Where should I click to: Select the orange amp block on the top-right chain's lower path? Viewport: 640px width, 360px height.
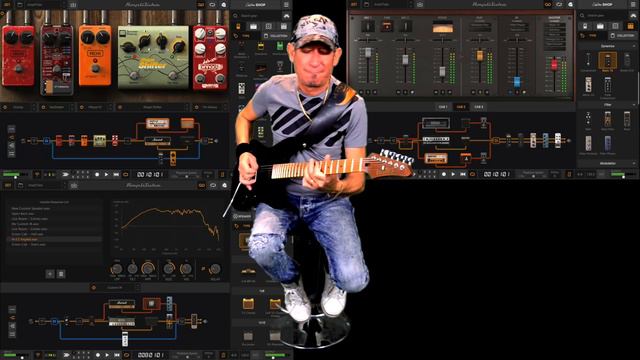(x=436, y=158)
